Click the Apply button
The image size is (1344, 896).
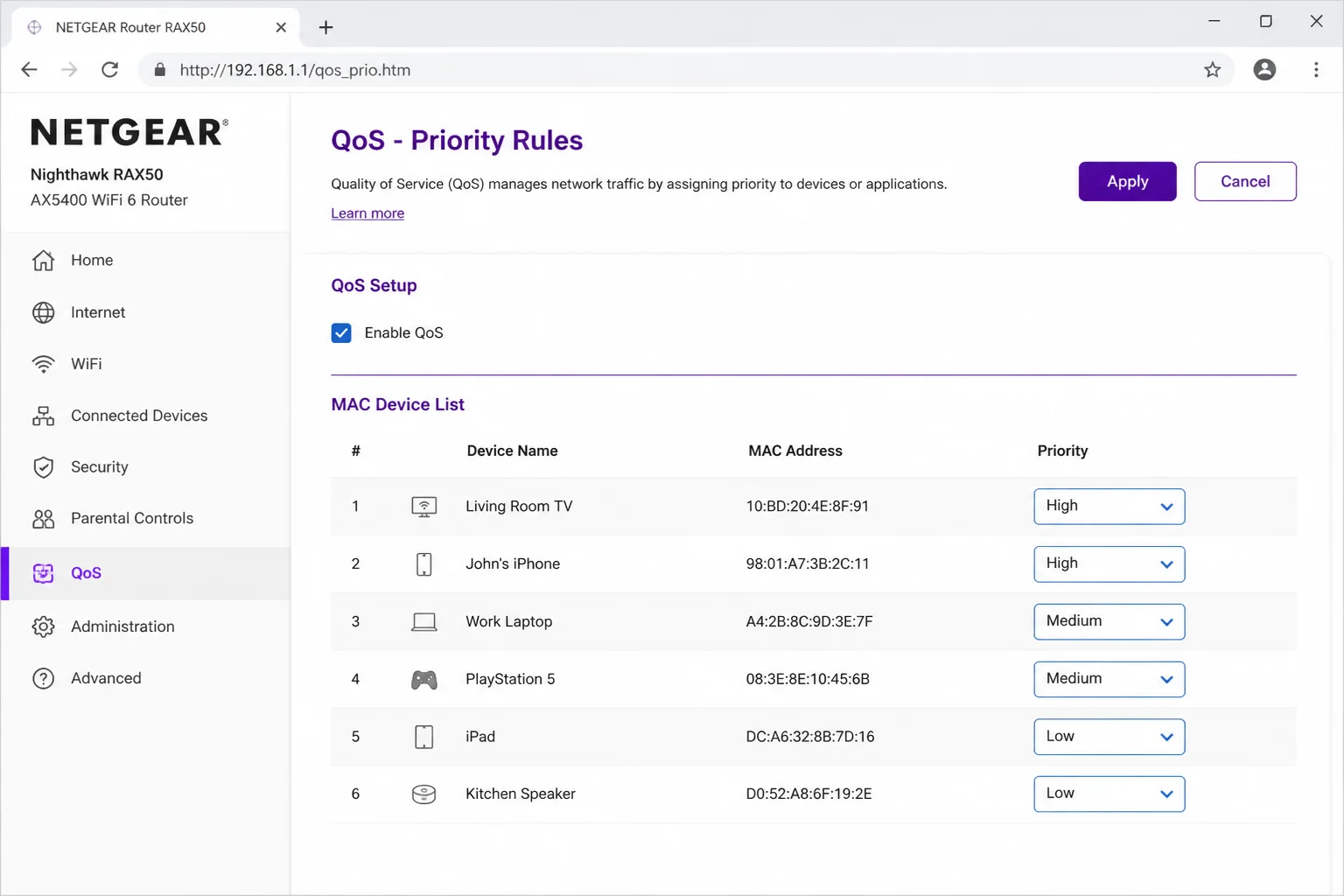click(x=1127, y=181)
